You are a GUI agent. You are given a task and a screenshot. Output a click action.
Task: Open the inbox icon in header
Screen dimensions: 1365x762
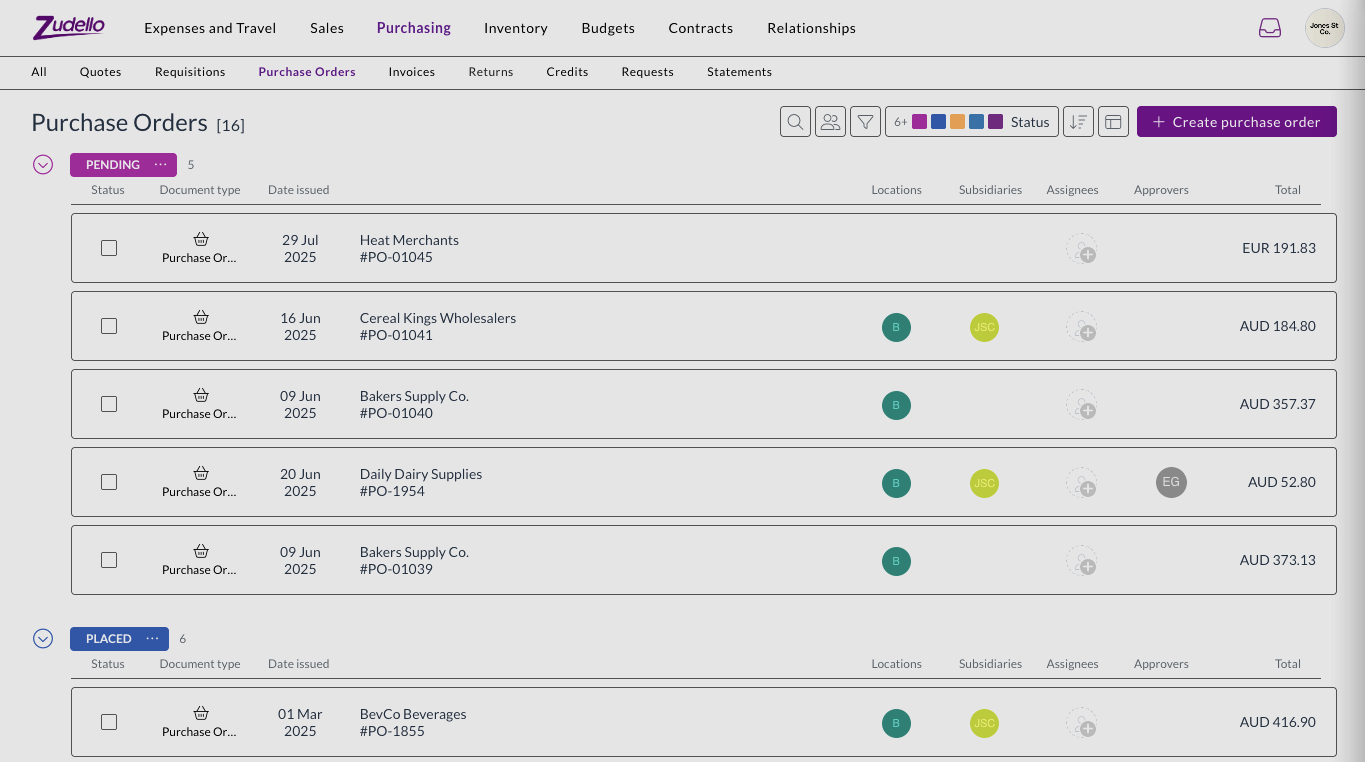1270,28
